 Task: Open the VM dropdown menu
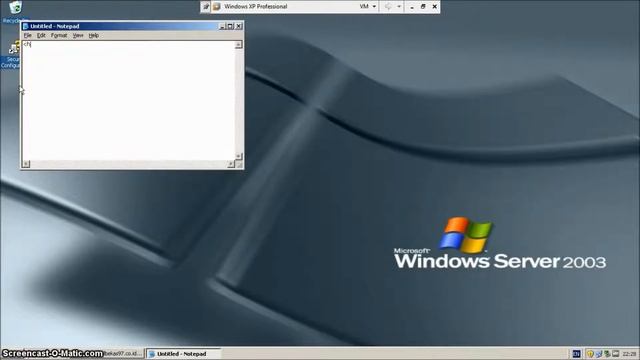367,7
